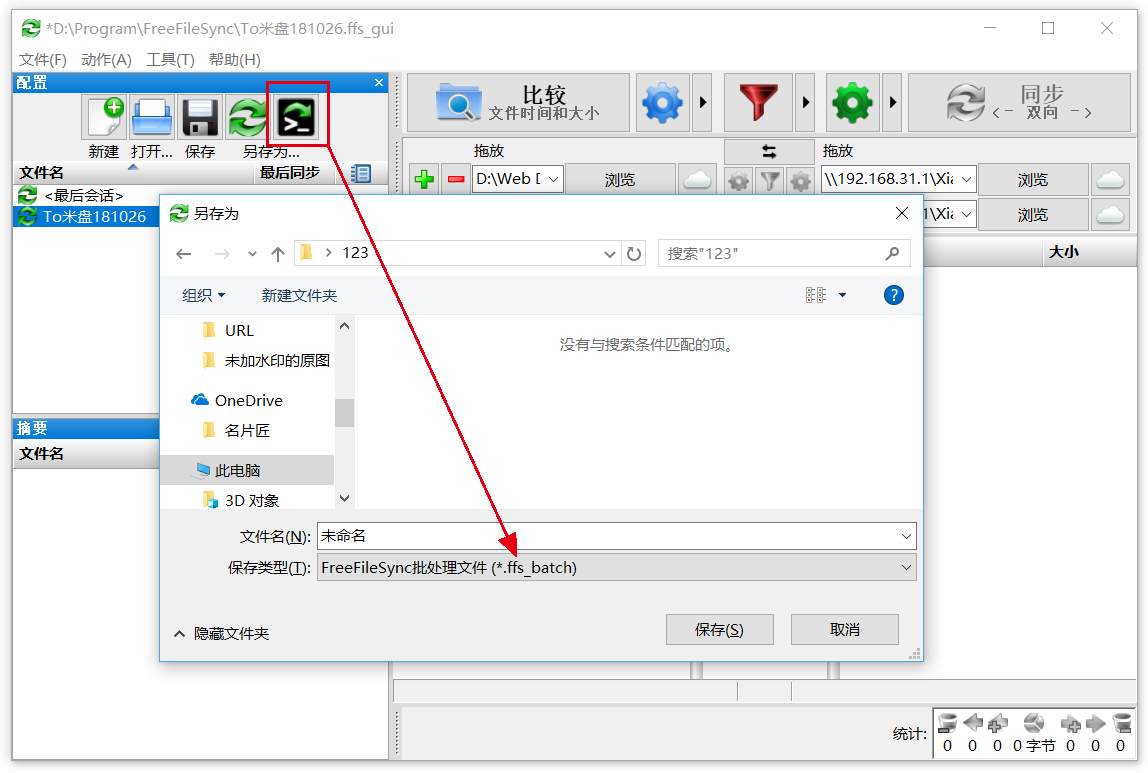Screen dimensions: 1148x773
Task: Open the D:\Web folder path dropdown
Action: pos(553,178)
